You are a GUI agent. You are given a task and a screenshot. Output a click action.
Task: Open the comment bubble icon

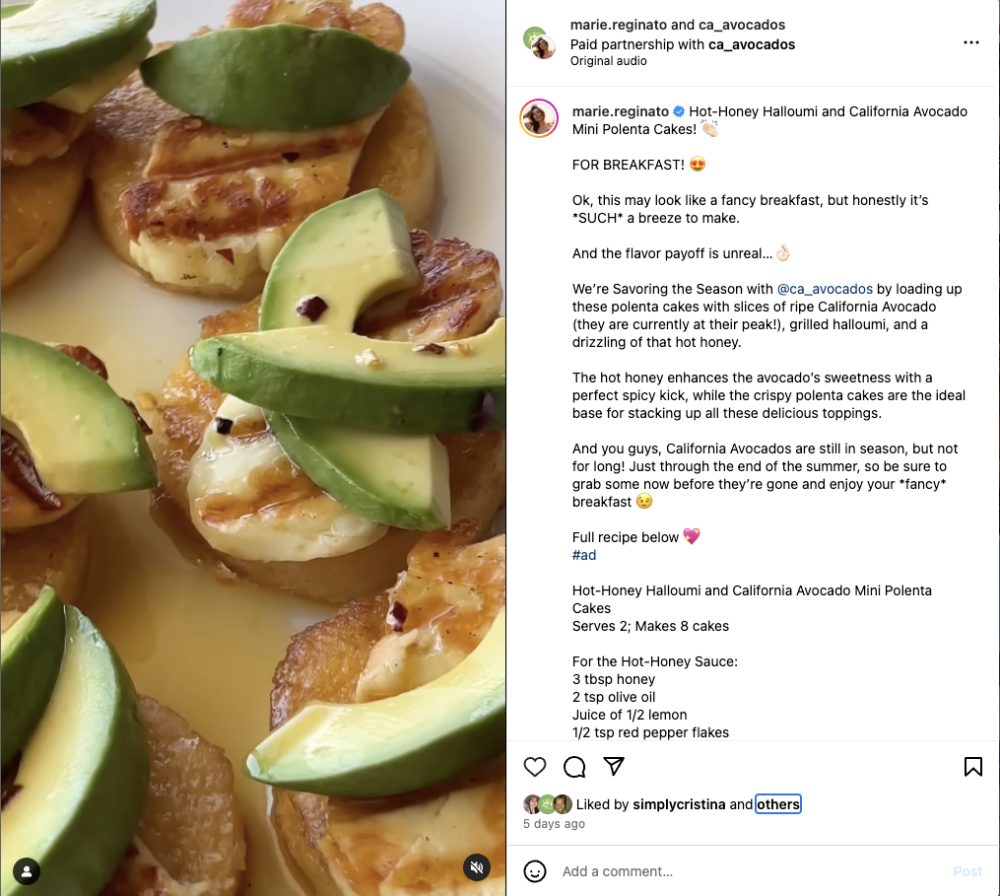point(573,767)
